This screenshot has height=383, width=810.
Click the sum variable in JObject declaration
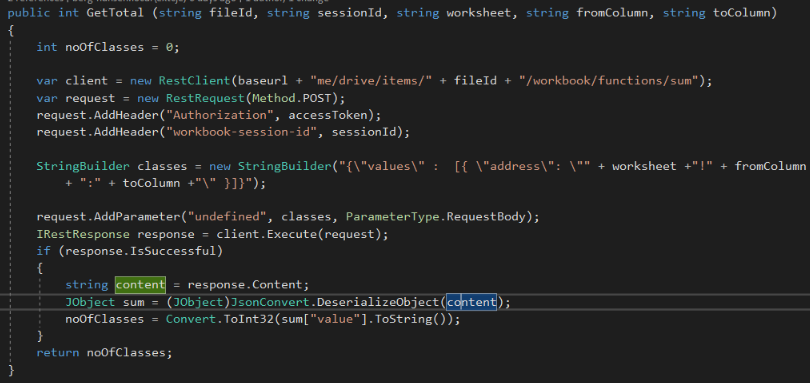point(133,302)
